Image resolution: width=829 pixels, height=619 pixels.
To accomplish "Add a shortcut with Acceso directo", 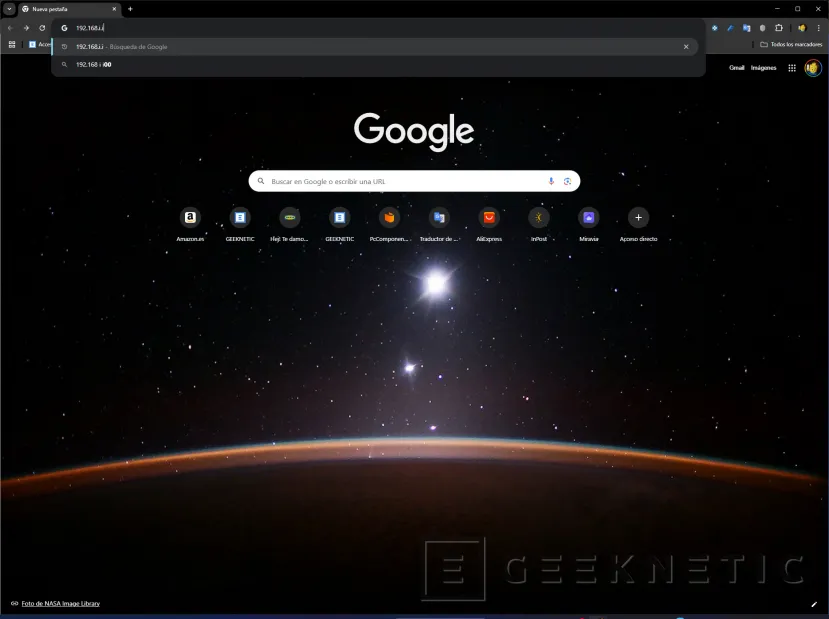I will (638, 224).
